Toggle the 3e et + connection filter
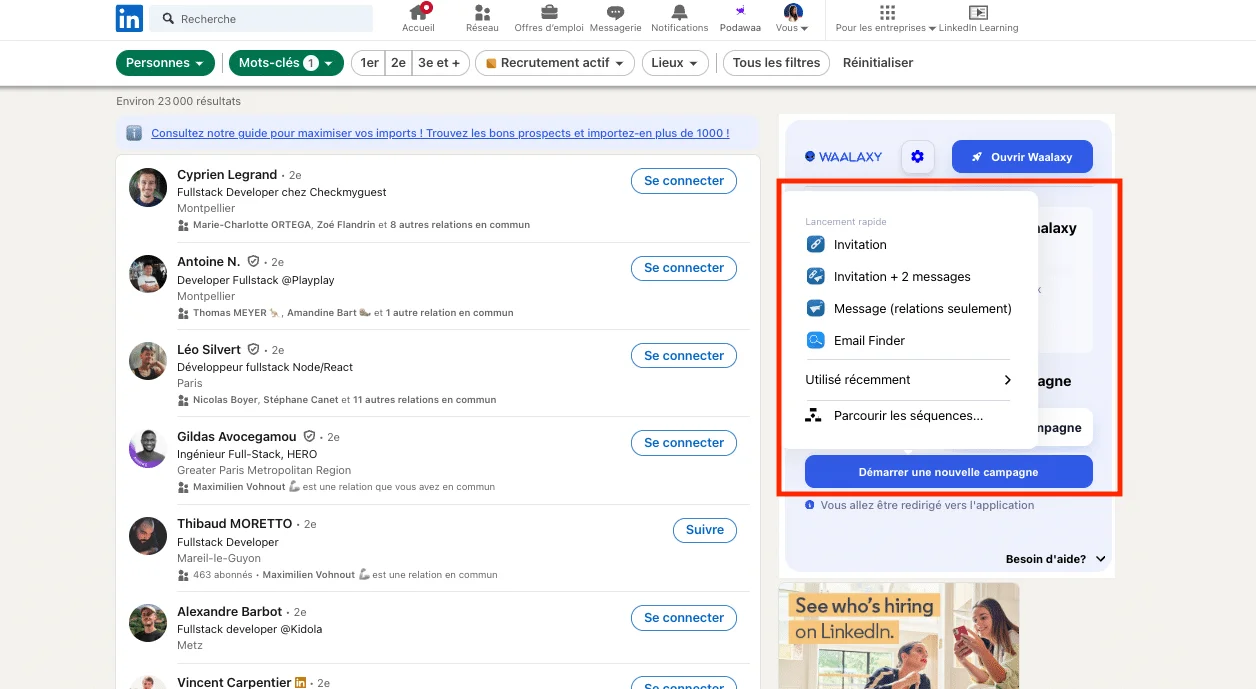 click(x=439, y=63)
